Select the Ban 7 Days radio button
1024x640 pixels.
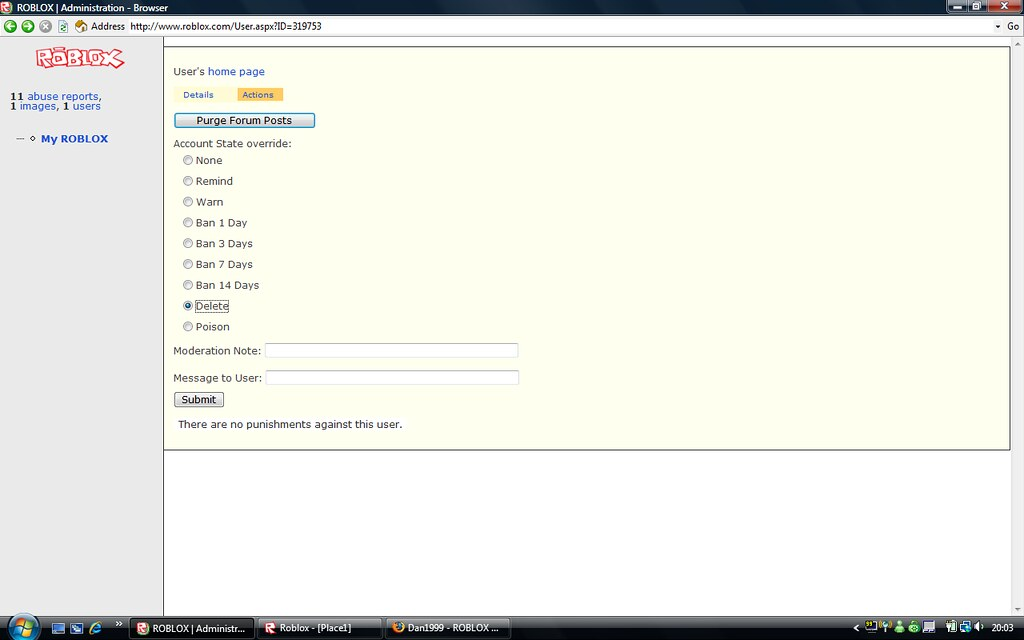click(x=188, y=264)
